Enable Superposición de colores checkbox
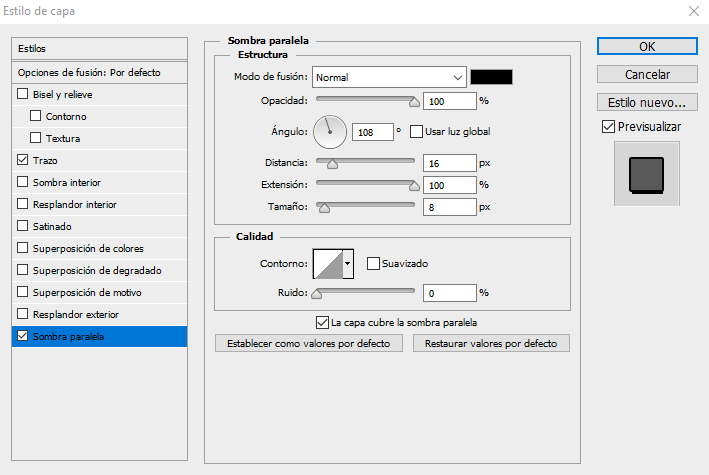The height and width of the screenshot is (475, 709). pos(22,248)
